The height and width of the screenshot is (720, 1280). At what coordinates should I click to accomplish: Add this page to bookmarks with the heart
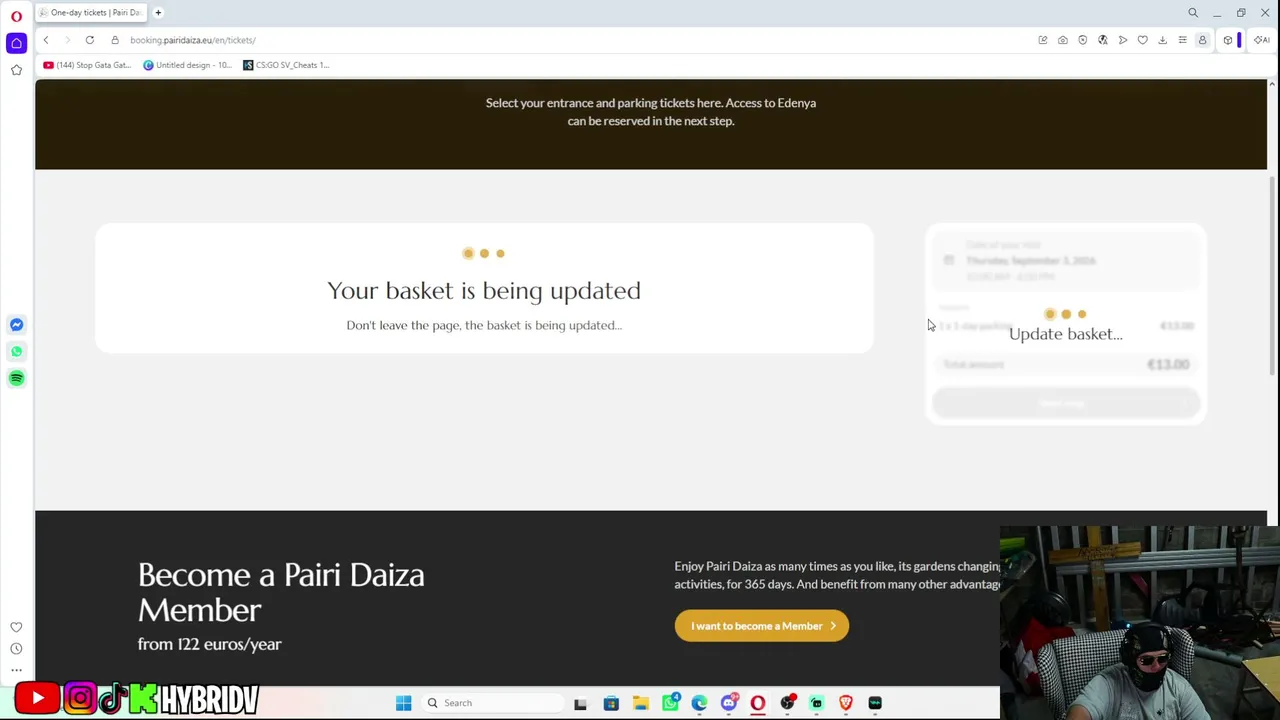(1143, 40)
